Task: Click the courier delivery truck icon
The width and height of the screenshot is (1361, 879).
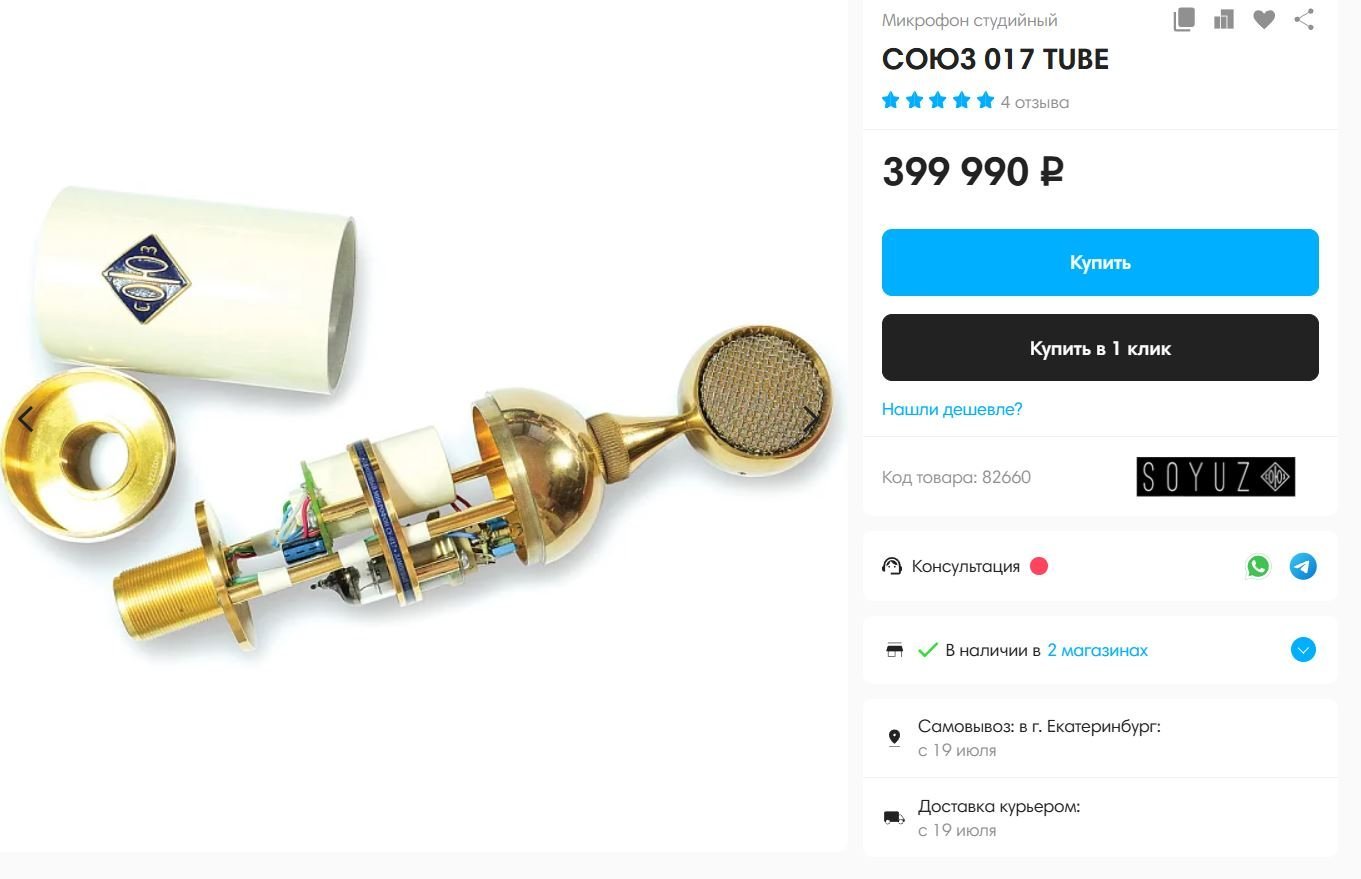Action: click(x=894, y=818)
